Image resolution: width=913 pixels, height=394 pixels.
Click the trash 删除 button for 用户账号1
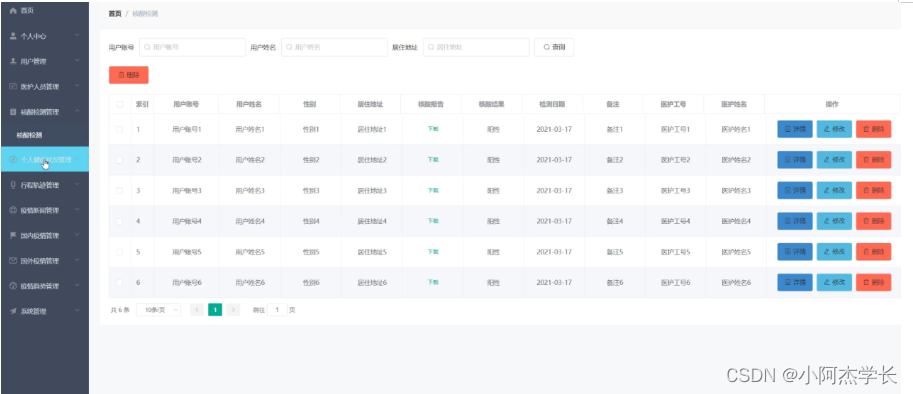(873, 129)
